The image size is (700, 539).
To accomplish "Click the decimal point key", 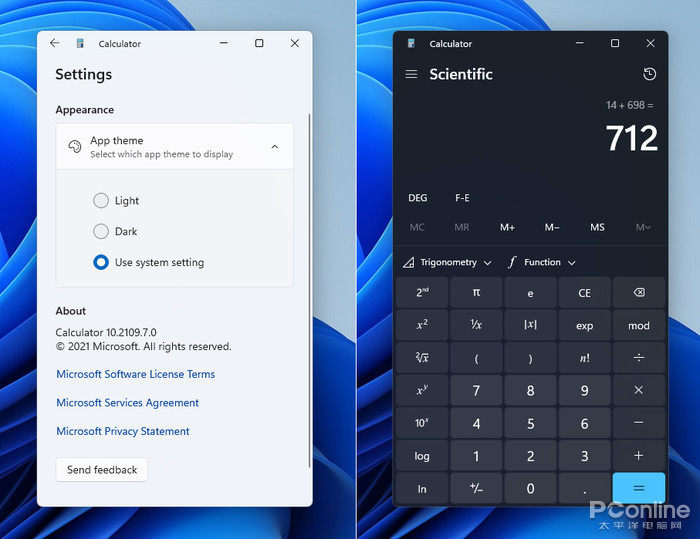I will pyautogui.click(x=584, y=488).
